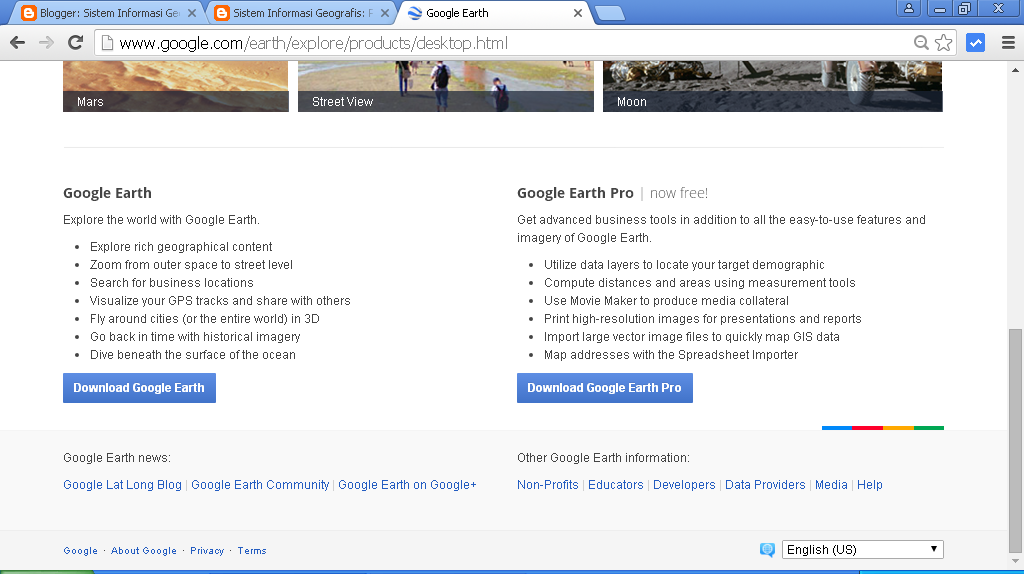The width and height of the screenshot is (1024, 574).
Task: Open the English (US) language dropdown
Action: click(x=862, y=549)
